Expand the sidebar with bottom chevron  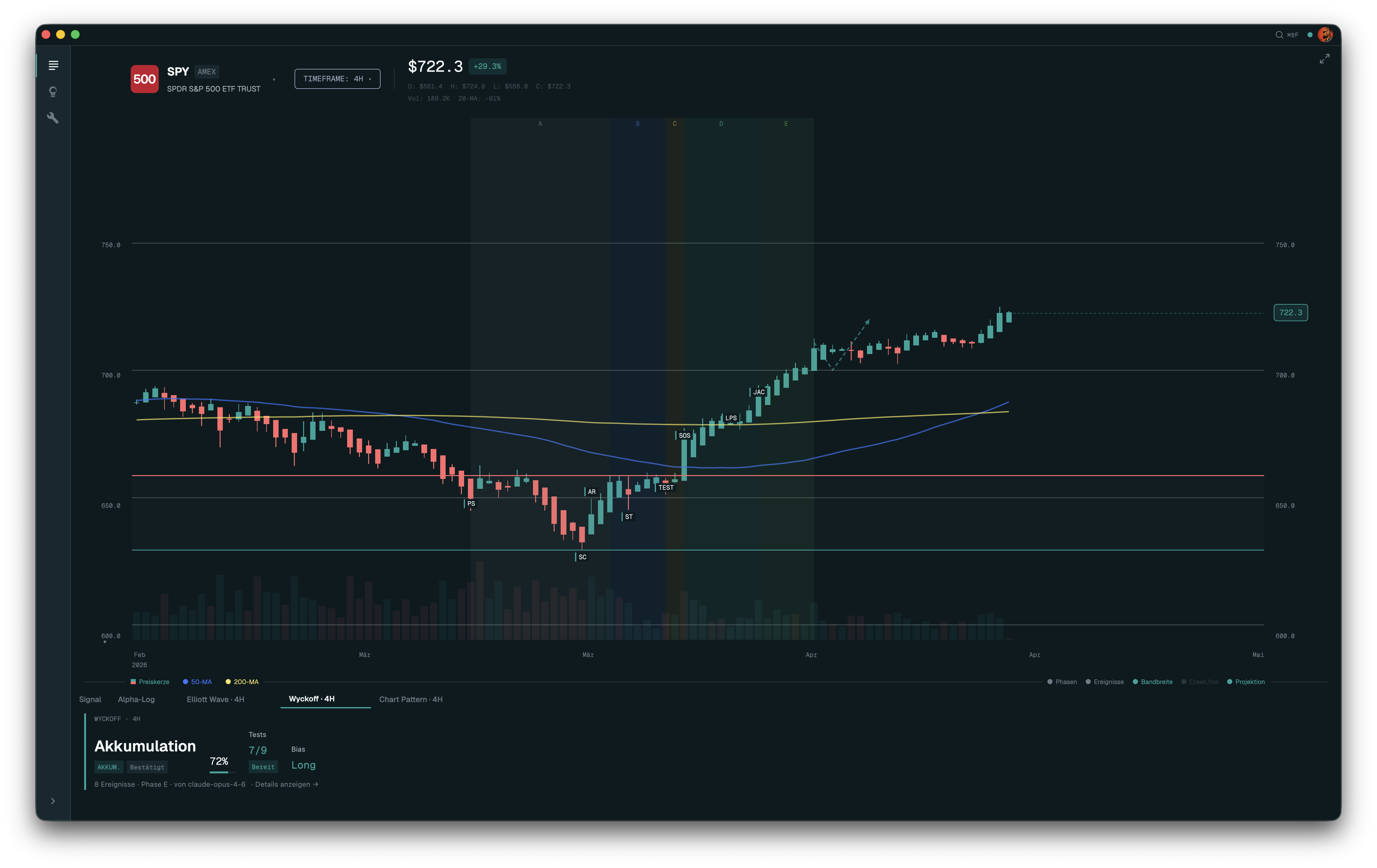point(53,801)
